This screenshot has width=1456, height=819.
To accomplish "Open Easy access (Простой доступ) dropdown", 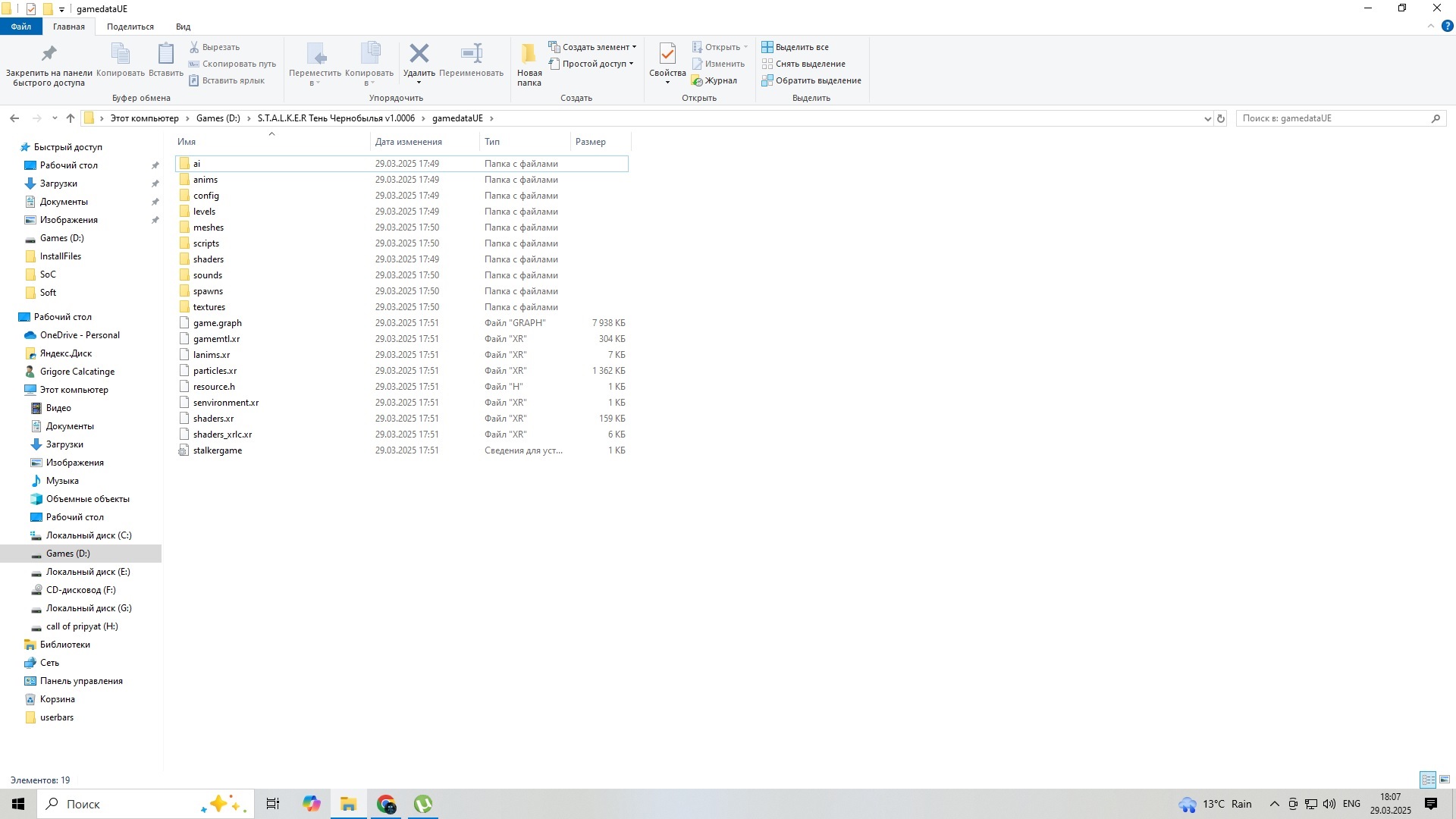I will (593, 64).
